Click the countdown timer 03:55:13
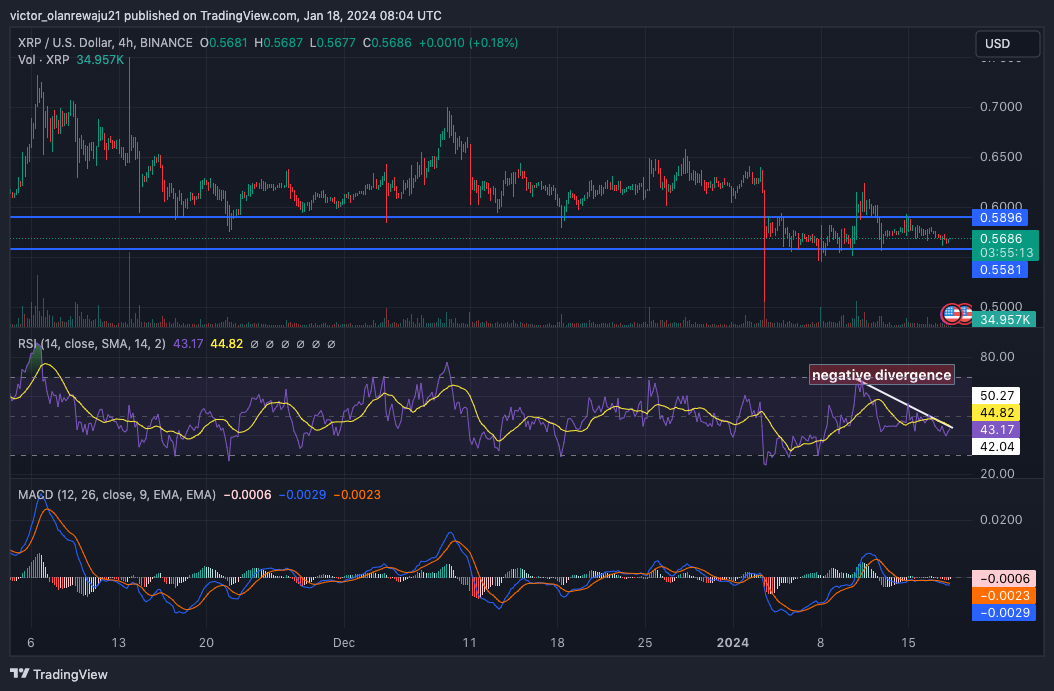 point(1006,253)
